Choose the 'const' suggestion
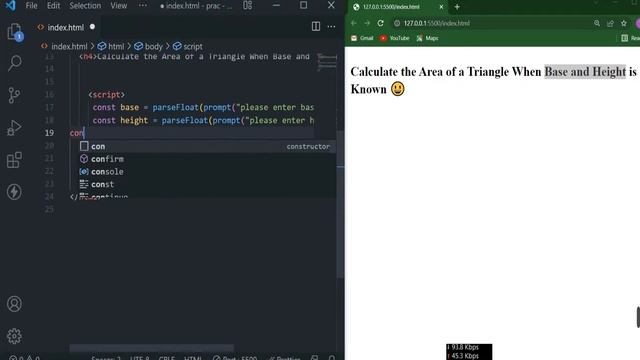640x360 pixels. 207,184
